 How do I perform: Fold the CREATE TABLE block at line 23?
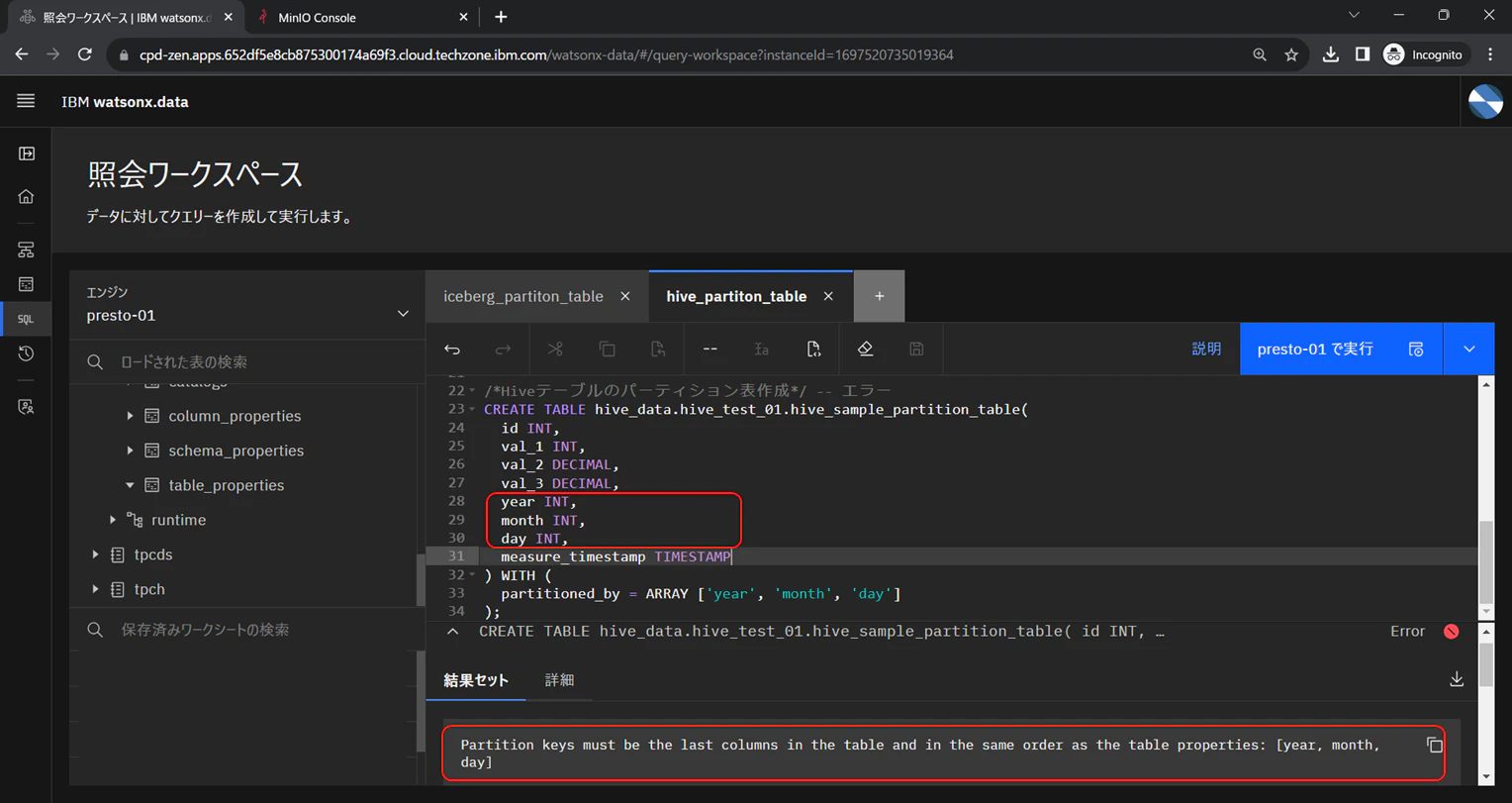click(x=472, y=409)
